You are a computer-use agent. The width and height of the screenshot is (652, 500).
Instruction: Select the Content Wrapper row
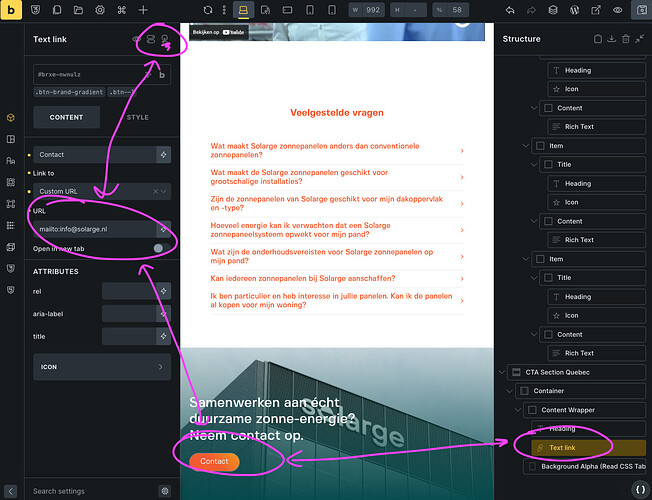585,410
